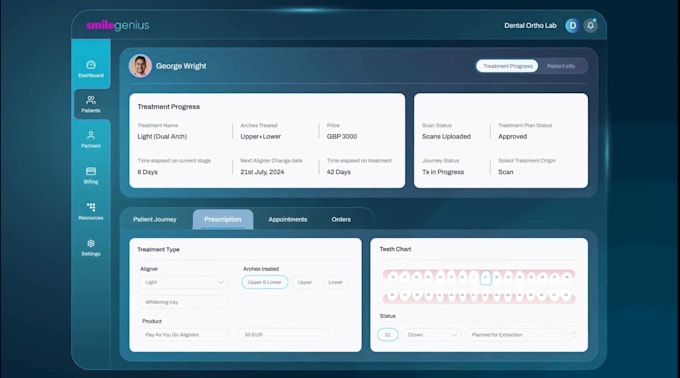Click the 21st July, 2024 date
The image size is (680, 378).
(x=262, y=172)
